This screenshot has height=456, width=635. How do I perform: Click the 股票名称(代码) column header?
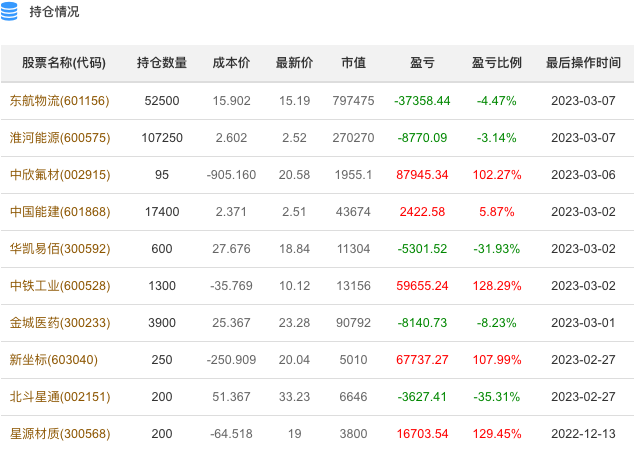click(x=64, y=63)
